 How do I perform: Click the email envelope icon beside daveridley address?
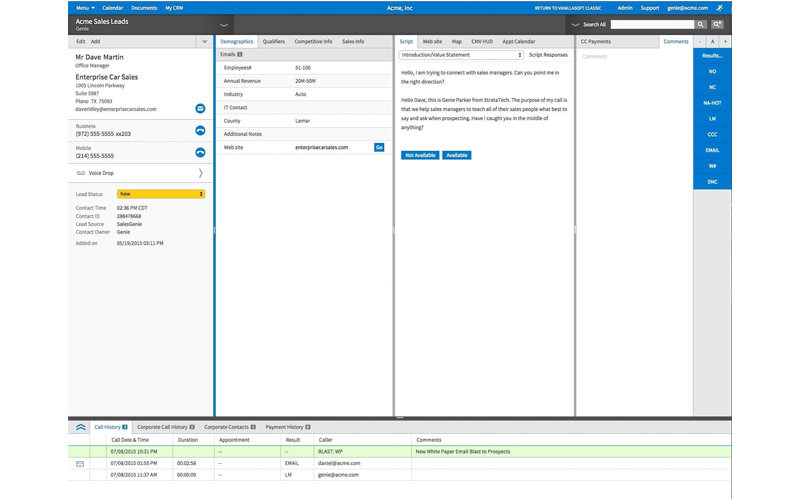[200, 109]
